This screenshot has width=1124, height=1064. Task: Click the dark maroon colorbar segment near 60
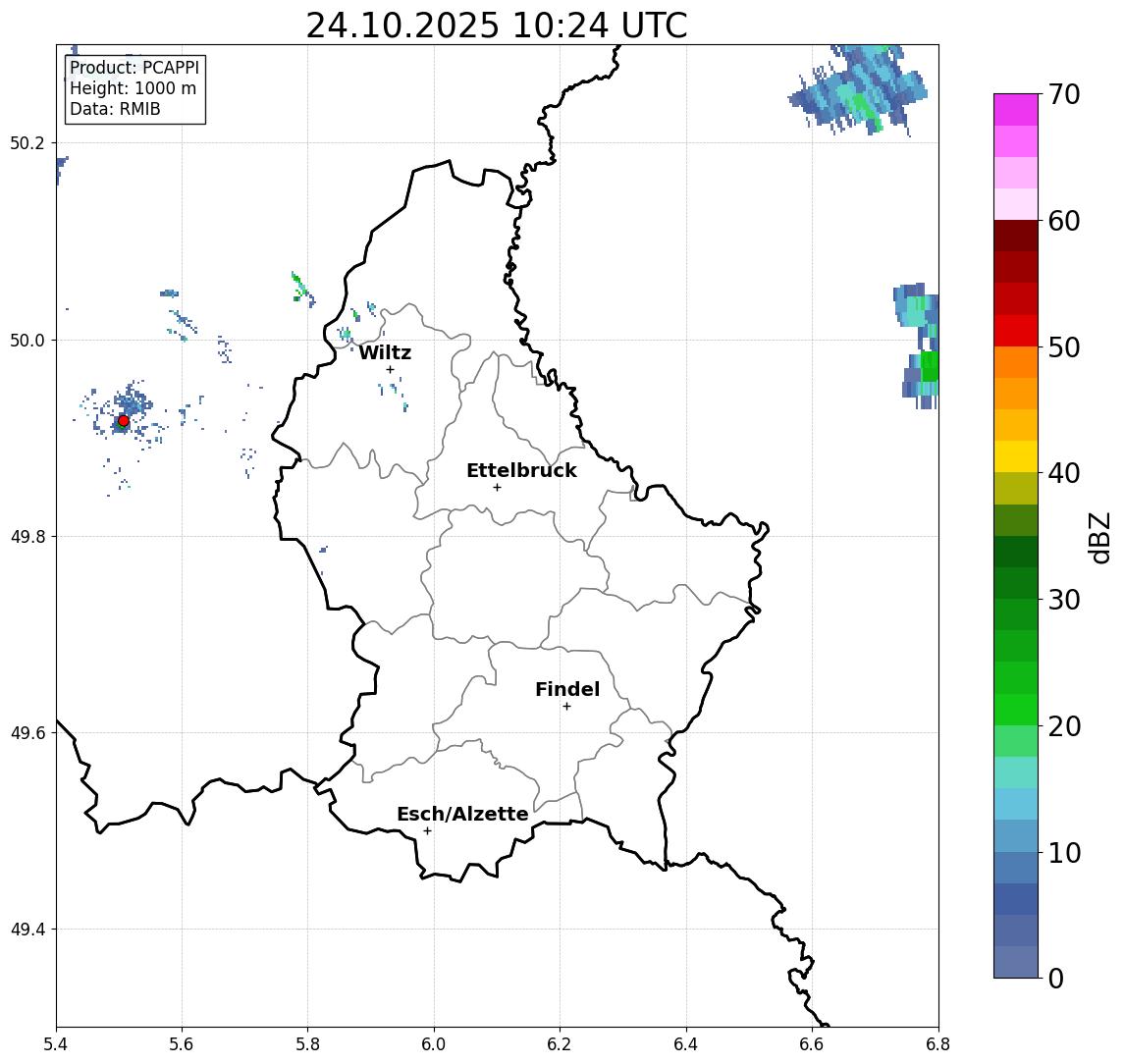click(1016, 236)
